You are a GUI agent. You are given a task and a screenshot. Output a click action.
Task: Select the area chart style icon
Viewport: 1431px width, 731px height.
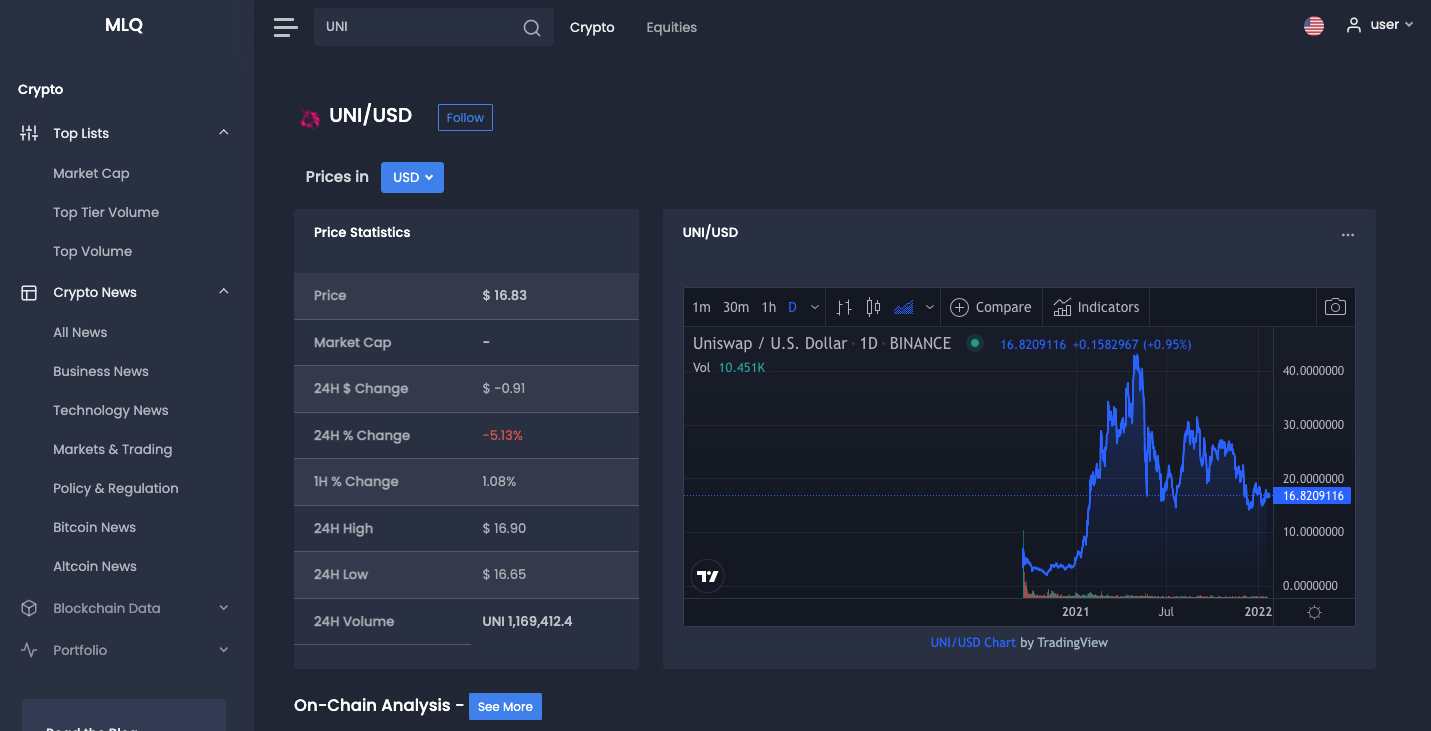[904, 307]
